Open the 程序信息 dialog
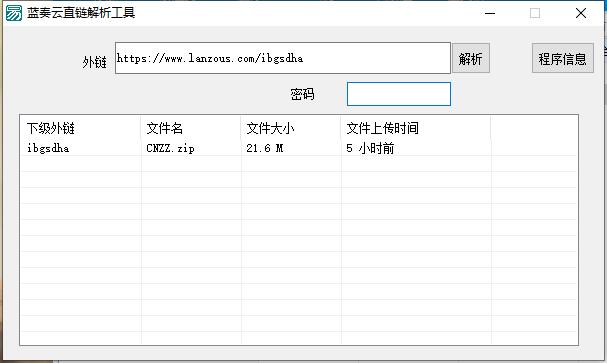 [x=562, y=58]
